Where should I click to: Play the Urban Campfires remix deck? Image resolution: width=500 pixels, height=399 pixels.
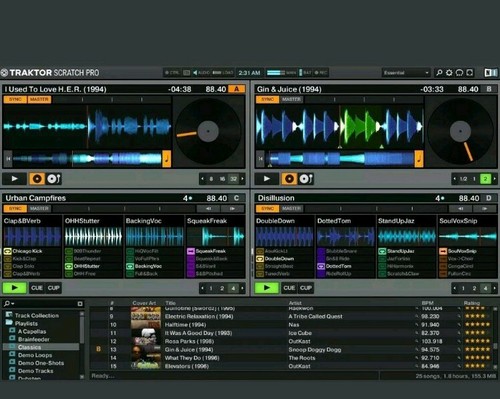tap(15, 288)
